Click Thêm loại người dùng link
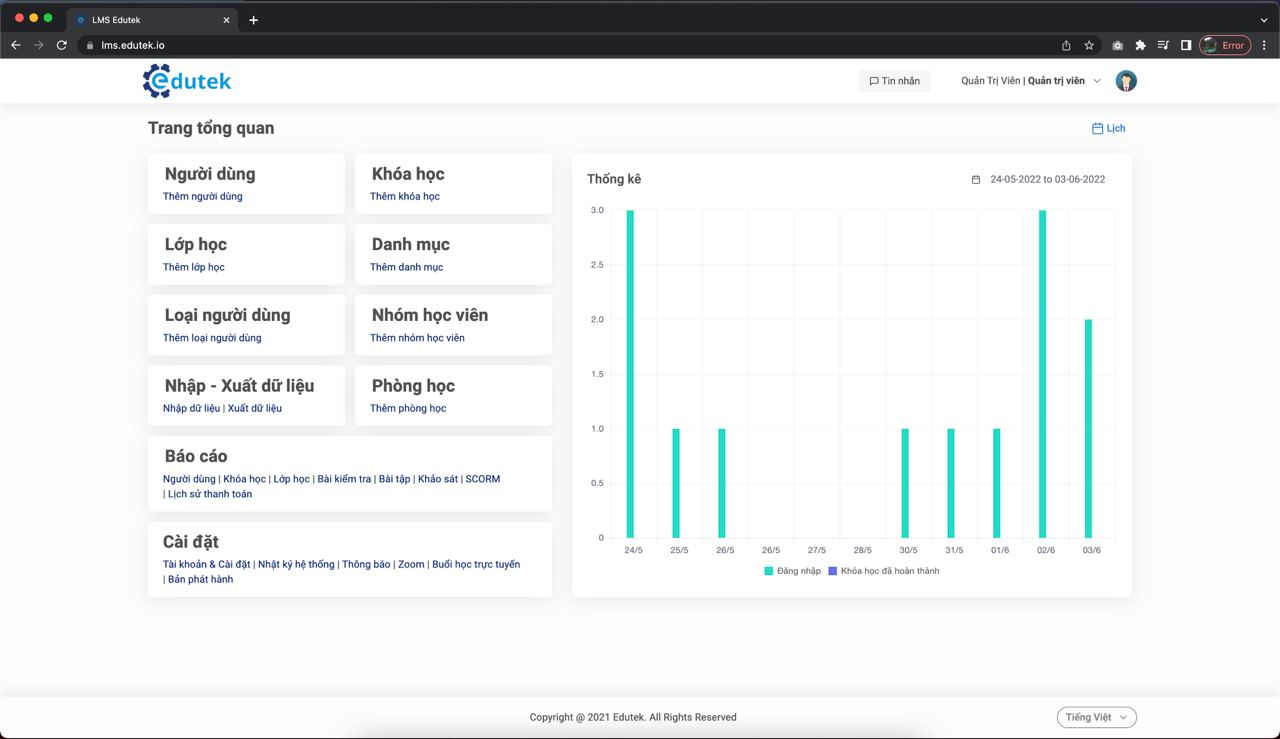1280x739 pixels. point(212,338)
